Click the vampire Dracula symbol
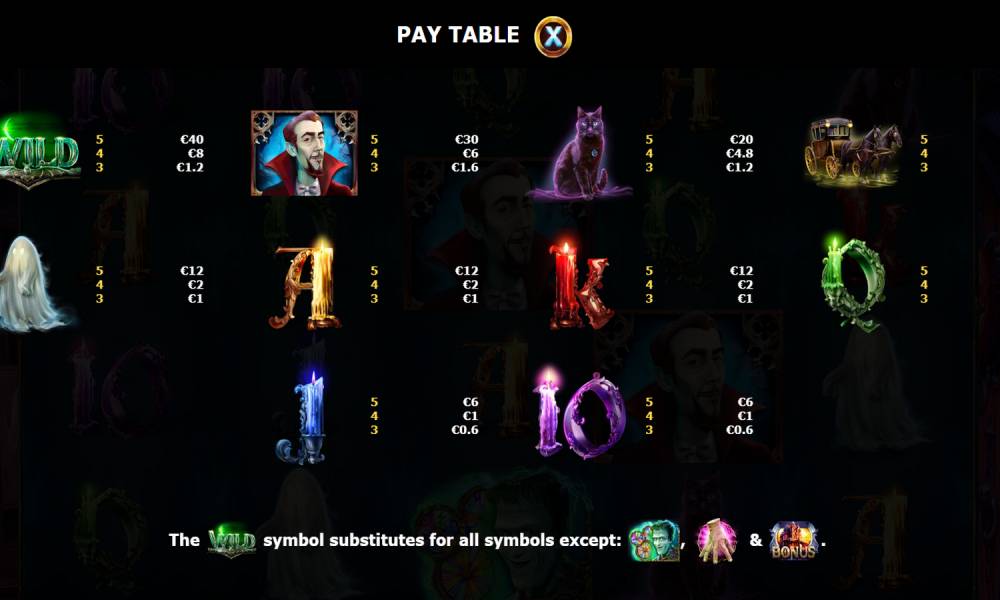Image resolution: width=1000 pixels, height=600 pixels. coord(304,153)
